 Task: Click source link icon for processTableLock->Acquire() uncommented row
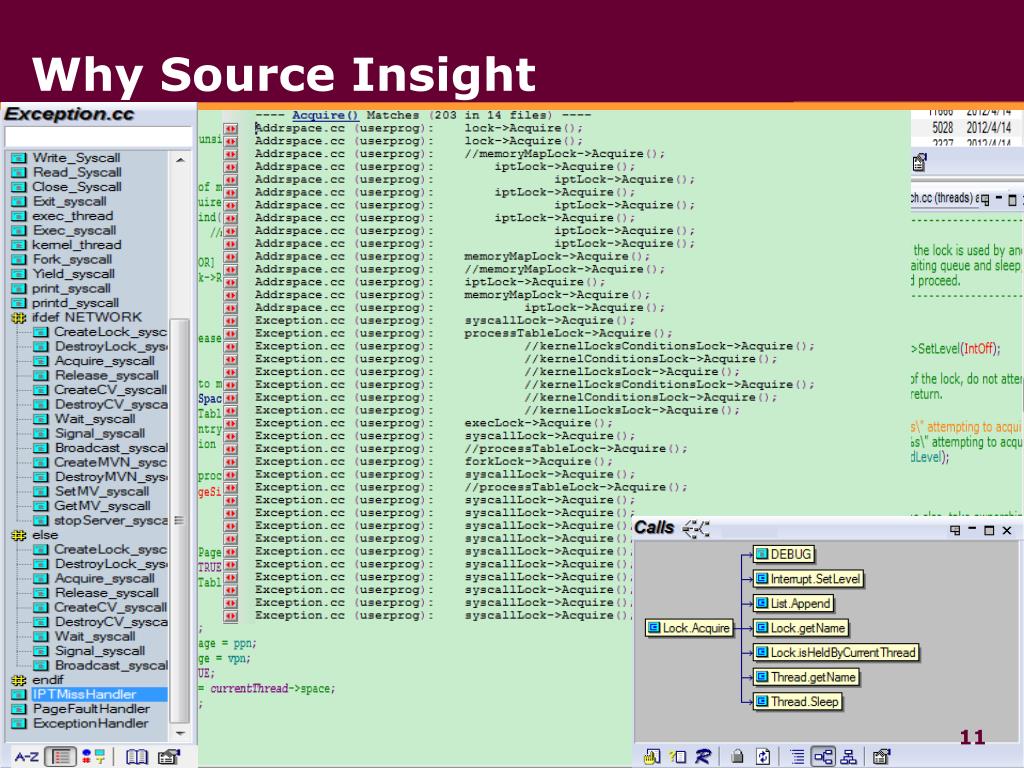[x=231, y=333]
